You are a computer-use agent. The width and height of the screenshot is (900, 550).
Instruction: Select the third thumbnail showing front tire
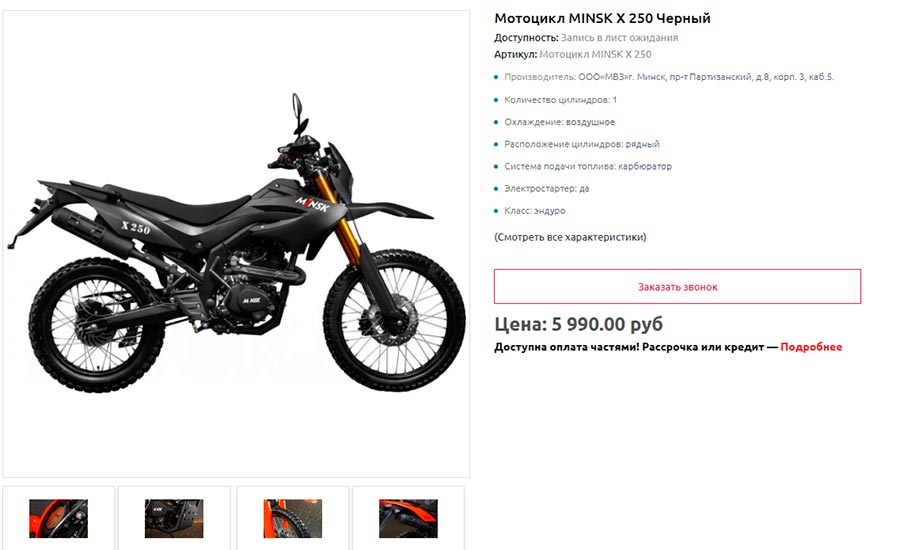coord(293,518)
